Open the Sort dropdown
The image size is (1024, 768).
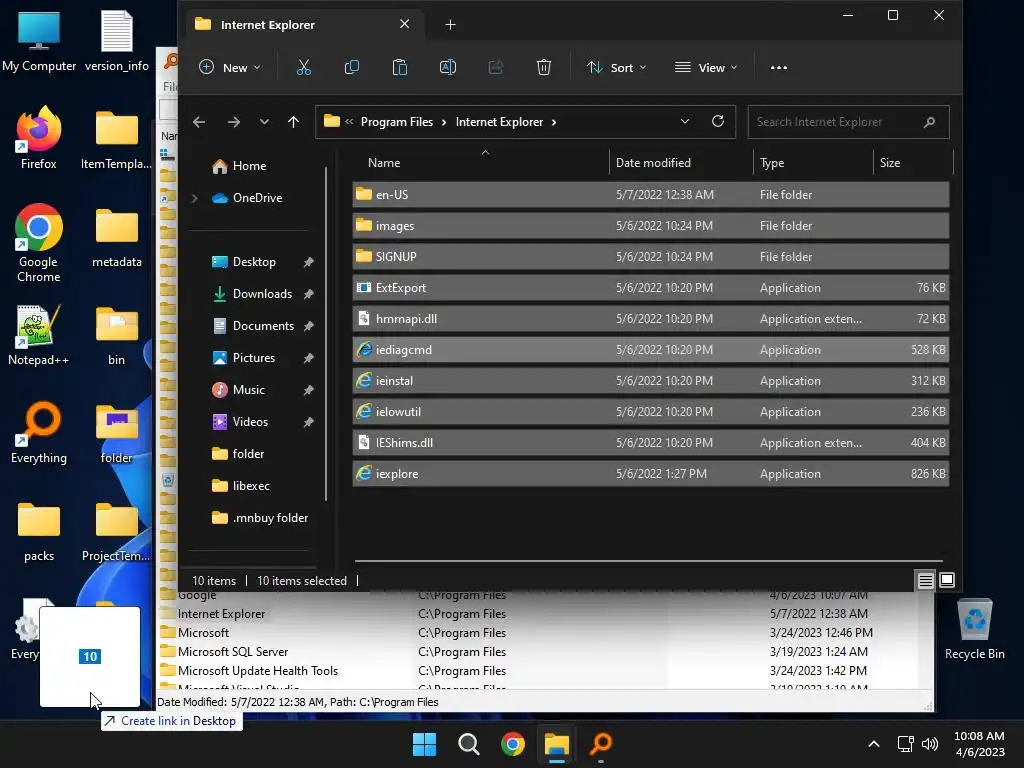tap(616, 67)
